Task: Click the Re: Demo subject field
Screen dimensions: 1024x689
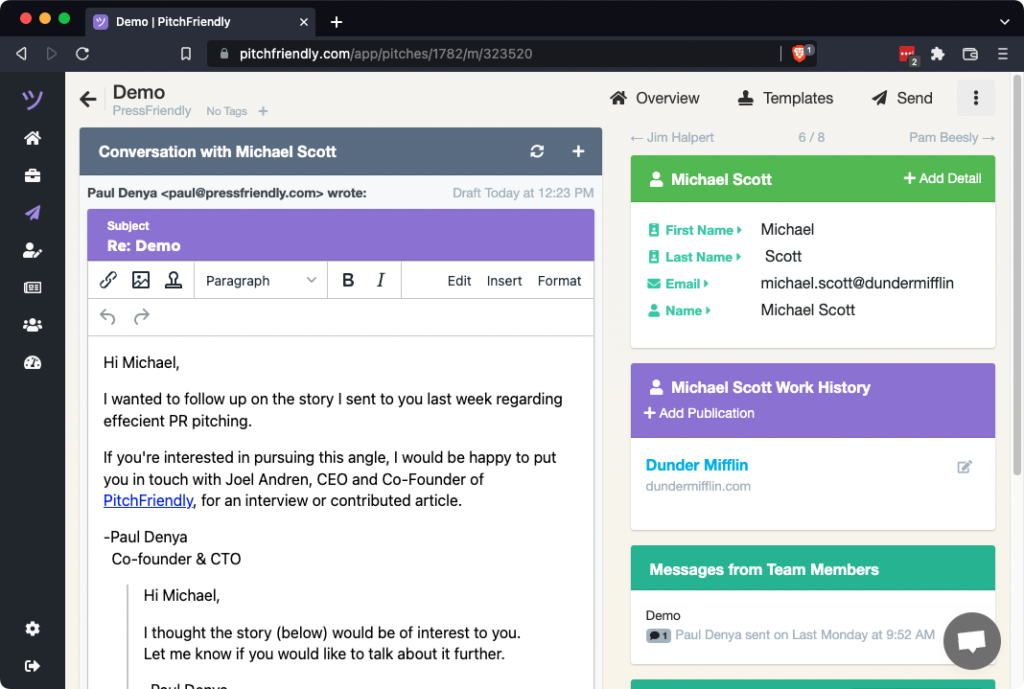Action: pyautogui.click(x=340, y=246)
